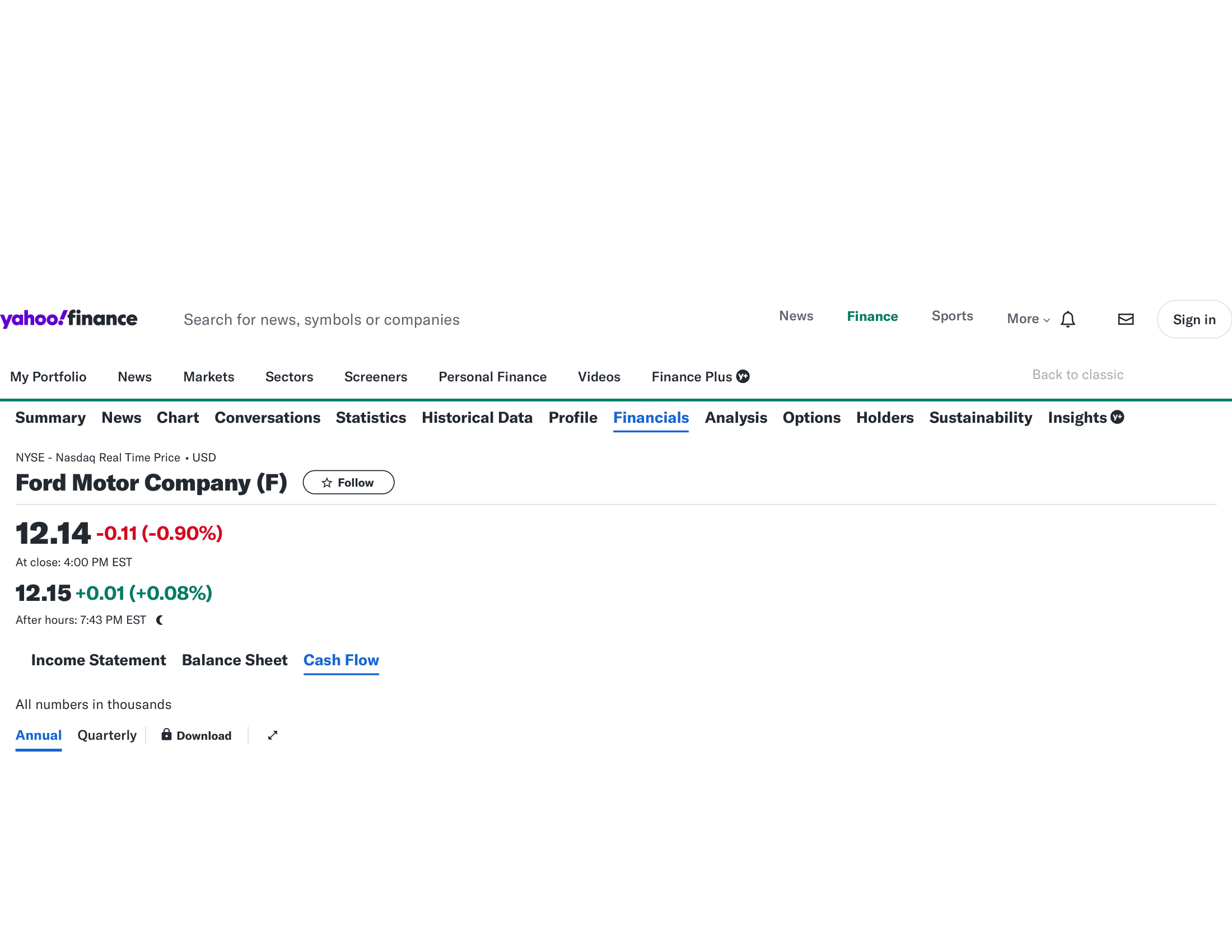Screen dimensions: 1232x952
Task: Go to the Historical Data tab
Action: click(x=477, y=418)
